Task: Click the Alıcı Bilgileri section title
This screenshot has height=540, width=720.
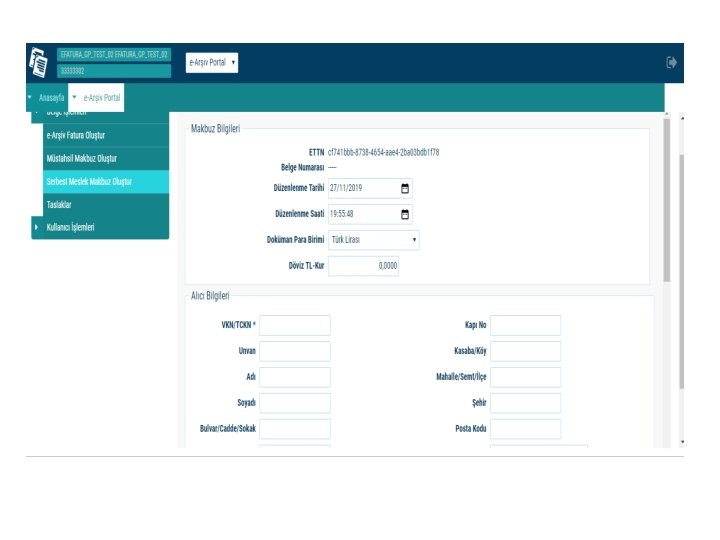Action: pos(210,296)
